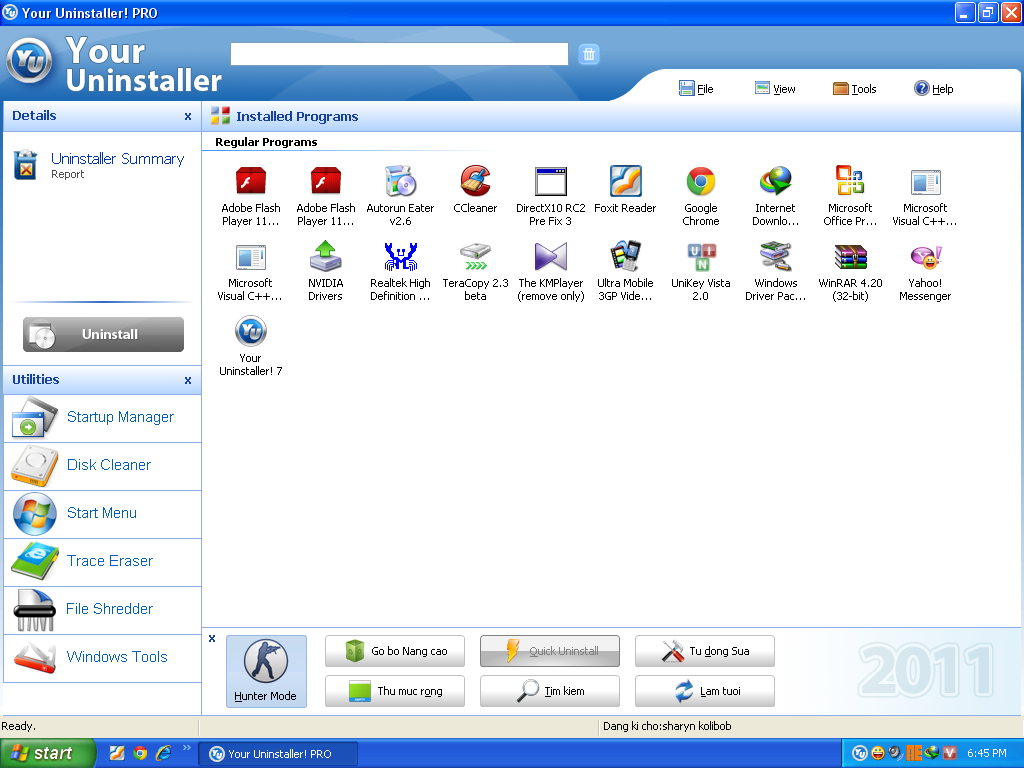Launch the Trace Eraser utility
The height and width of the screenshot is (768, 1024).
point(102,562)
